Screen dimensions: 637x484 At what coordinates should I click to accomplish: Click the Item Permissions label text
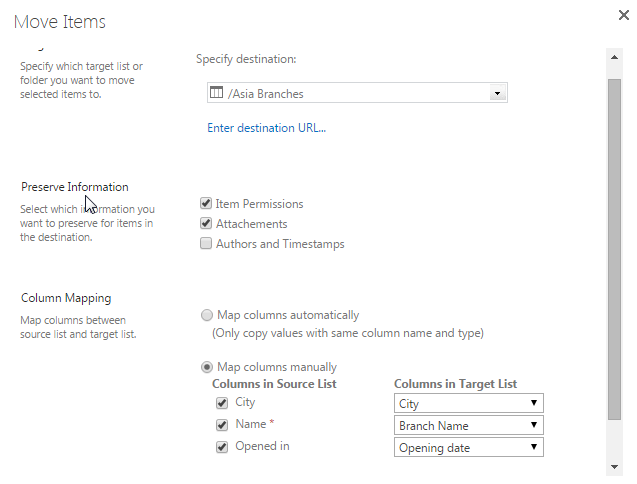point(259,204)
